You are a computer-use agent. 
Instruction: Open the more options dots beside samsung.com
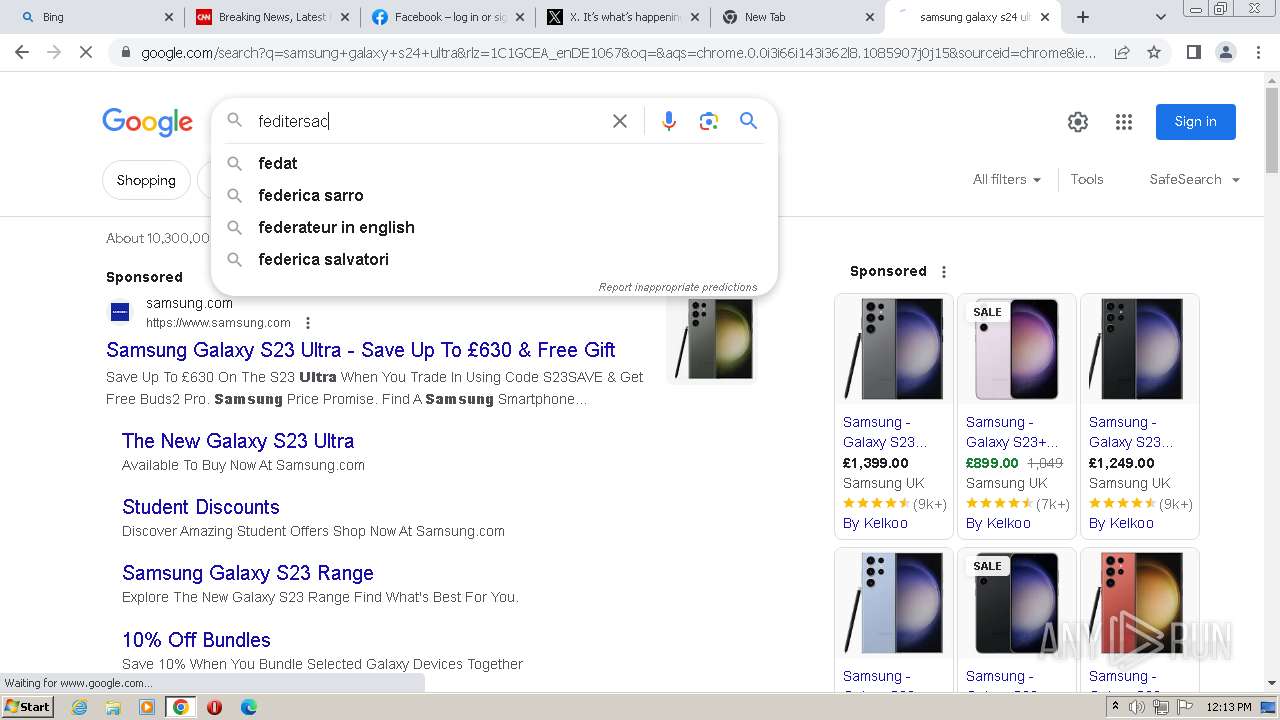(308, 323)
